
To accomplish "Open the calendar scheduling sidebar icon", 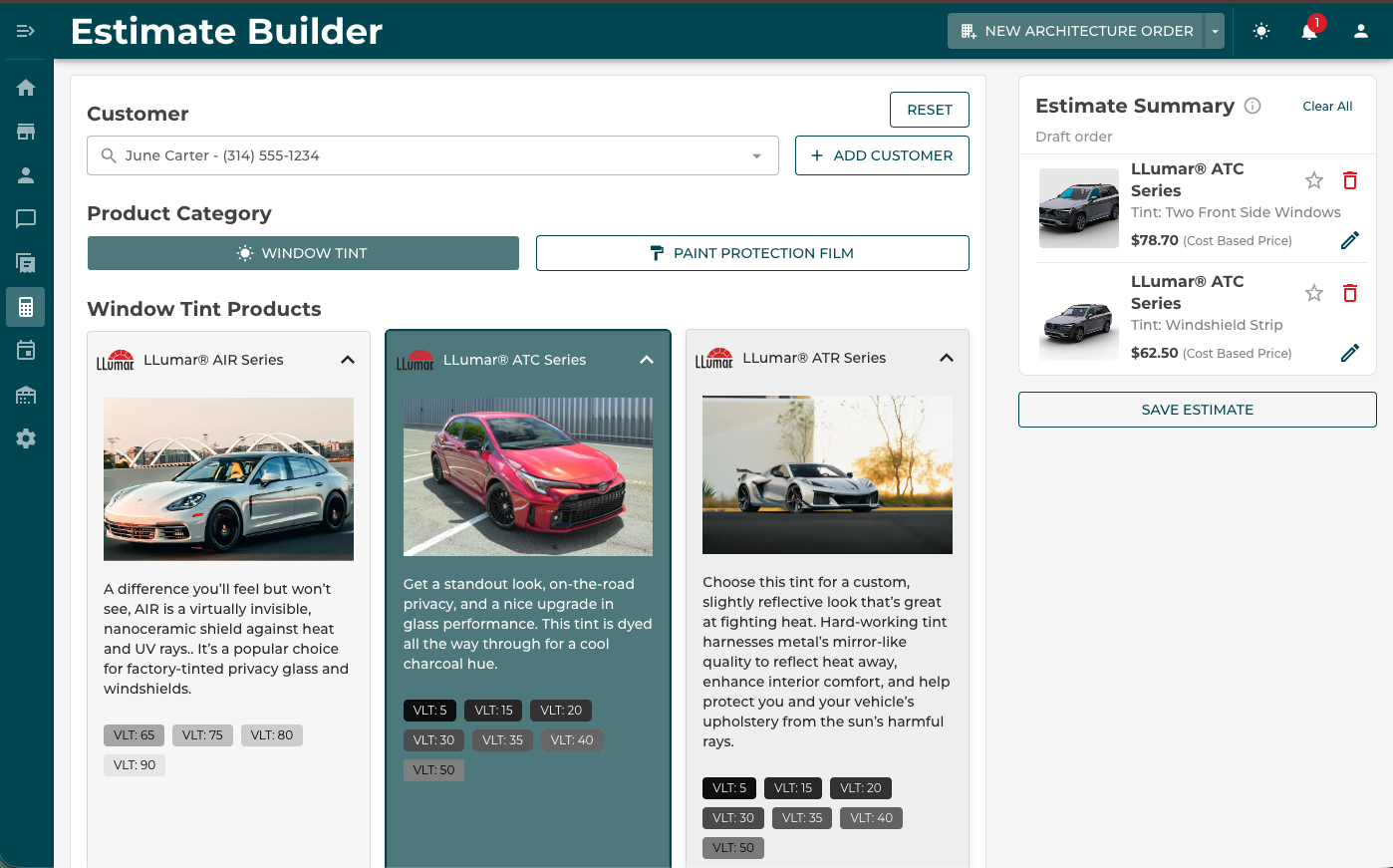I will [x=26, y=351].
